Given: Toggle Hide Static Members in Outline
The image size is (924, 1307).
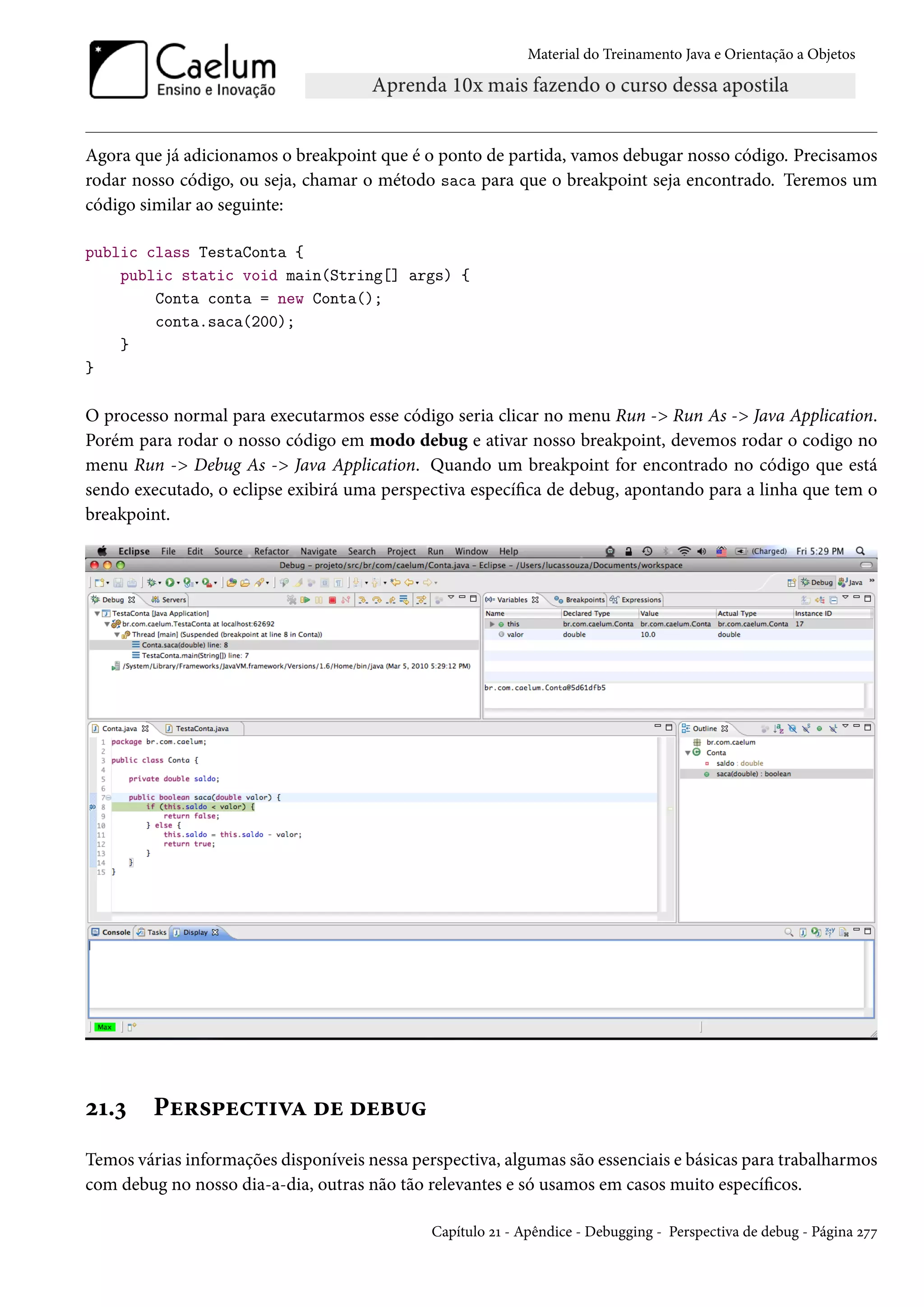Looking at the screenshot, I should coord(806,728).
